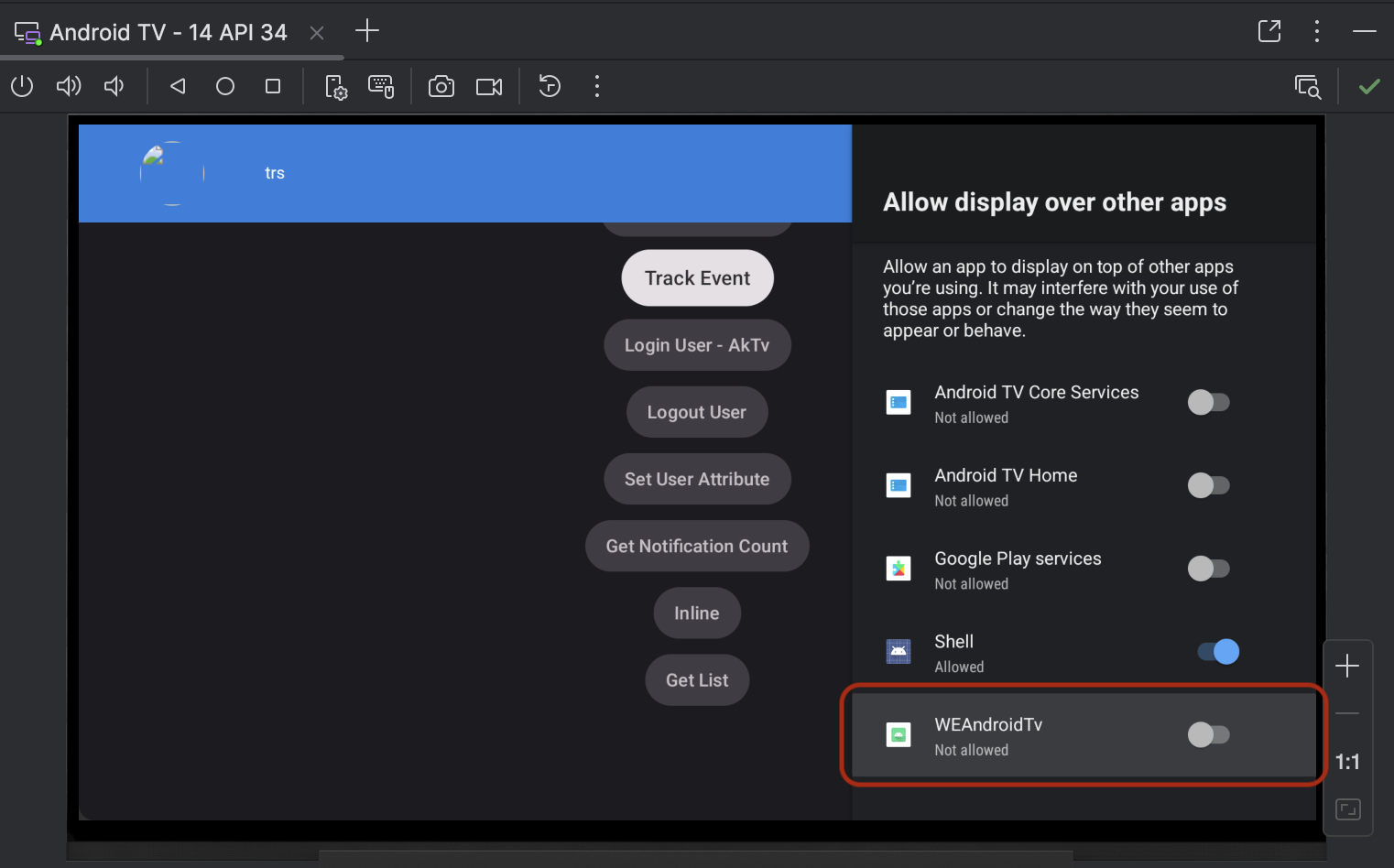Open emulator in a separate window icon

click(x=1269, y=31)
